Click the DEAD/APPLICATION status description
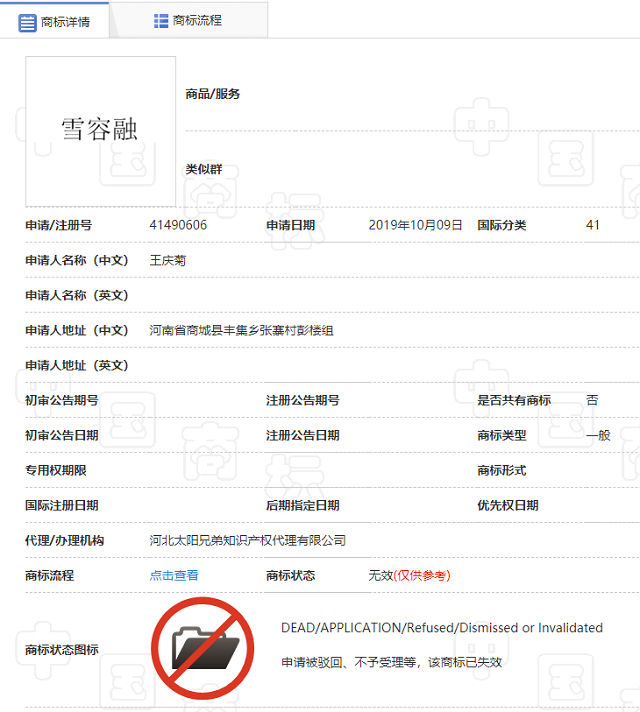Screen dimensions: 640x712 (441, 628)
